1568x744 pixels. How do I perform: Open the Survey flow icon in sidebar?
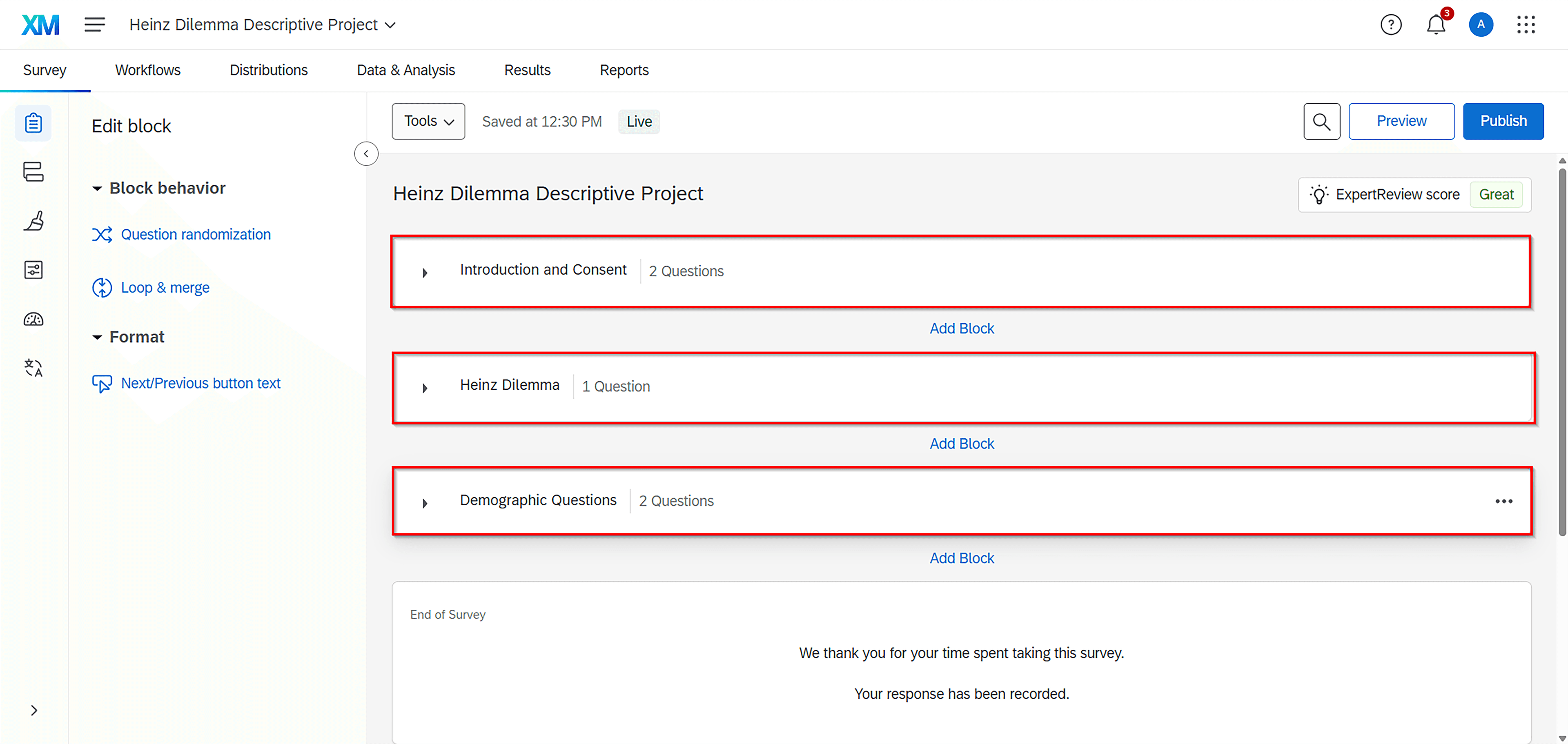(x=33, y=171)
